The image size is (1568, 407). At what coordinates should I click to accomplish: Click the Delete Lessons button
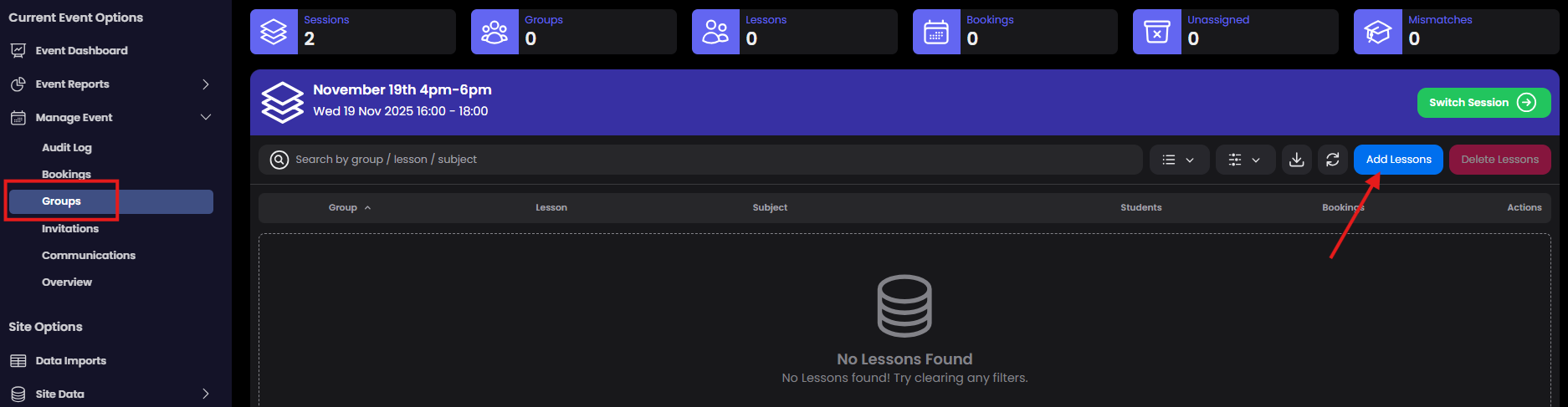point(1499,160)
